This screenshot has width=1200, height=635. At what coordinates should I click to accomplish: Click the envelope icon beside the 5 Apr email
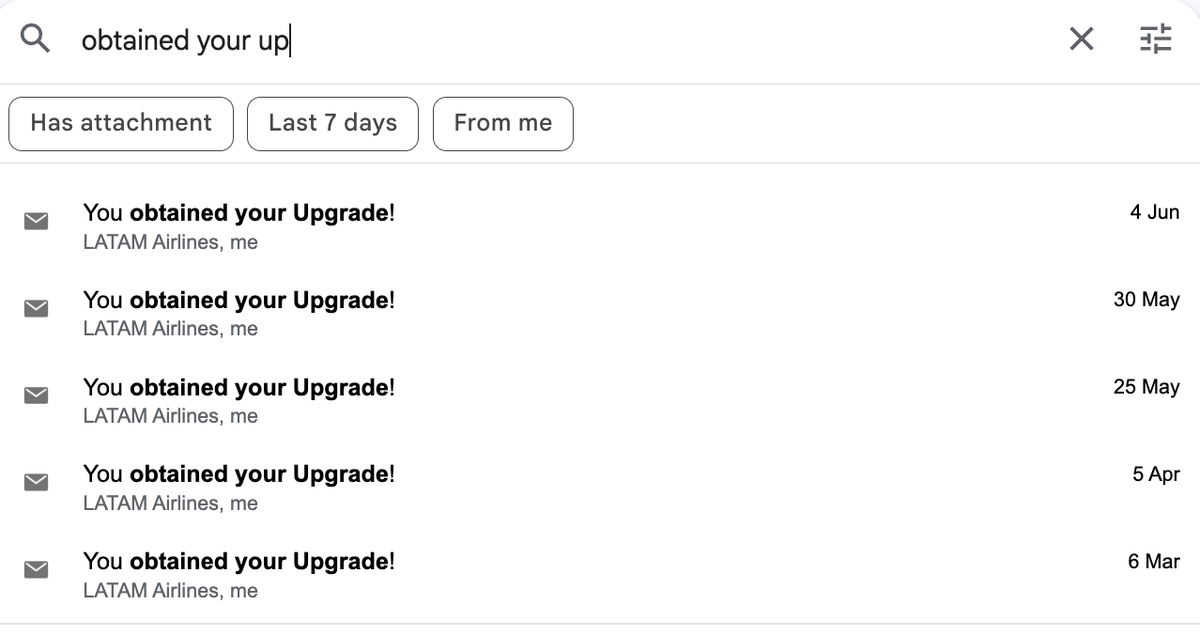(36, 482)
